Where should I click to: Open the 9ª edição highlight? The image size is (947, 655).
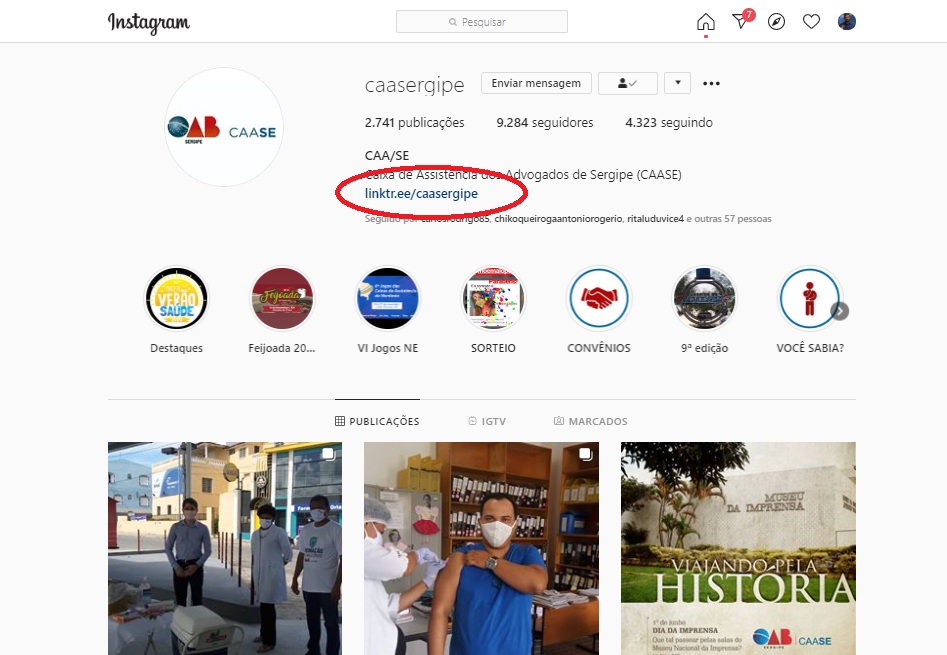click(x=704, y=299)
